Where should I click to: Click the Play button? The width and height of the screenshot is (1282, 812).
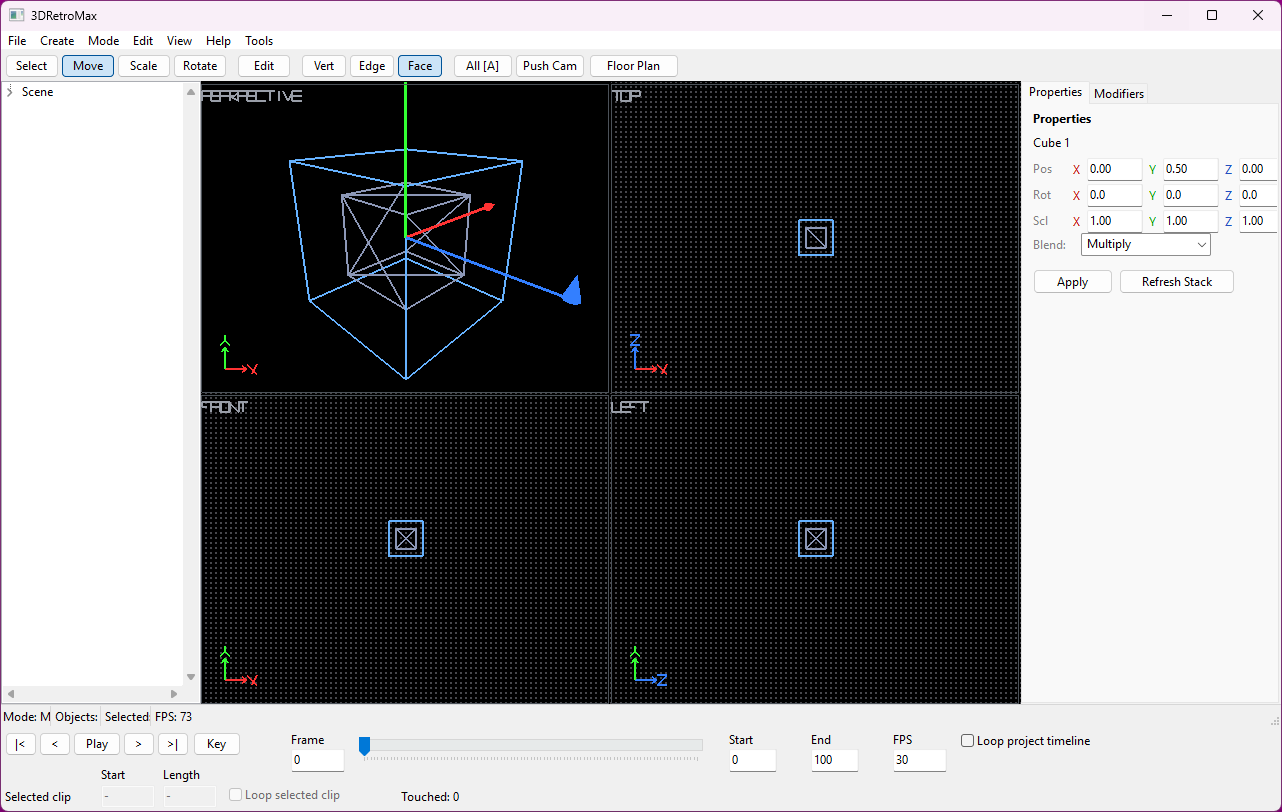tap(97, 744)
